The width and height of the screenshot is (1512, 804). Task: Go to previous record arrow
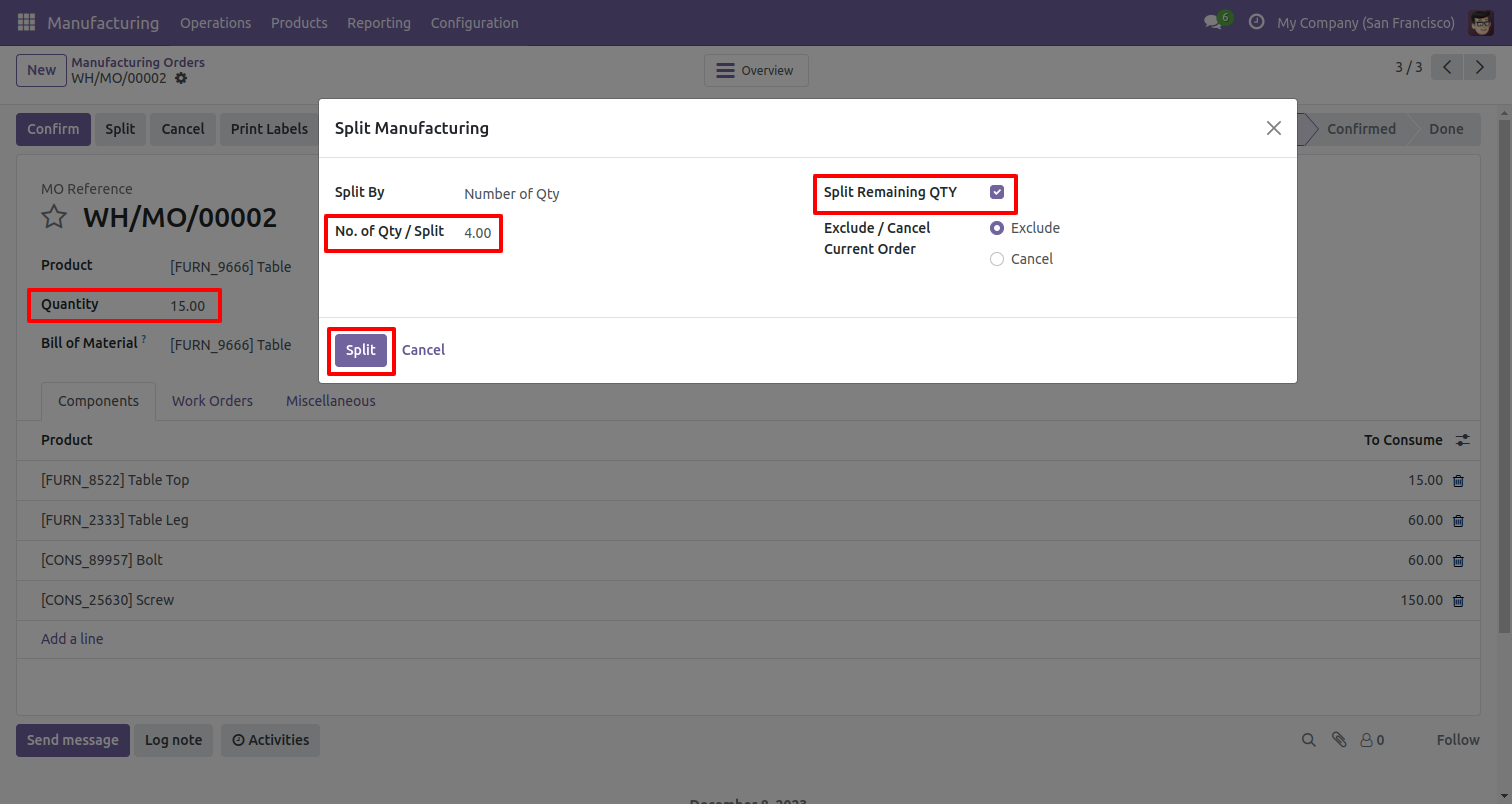point(1447,67)
